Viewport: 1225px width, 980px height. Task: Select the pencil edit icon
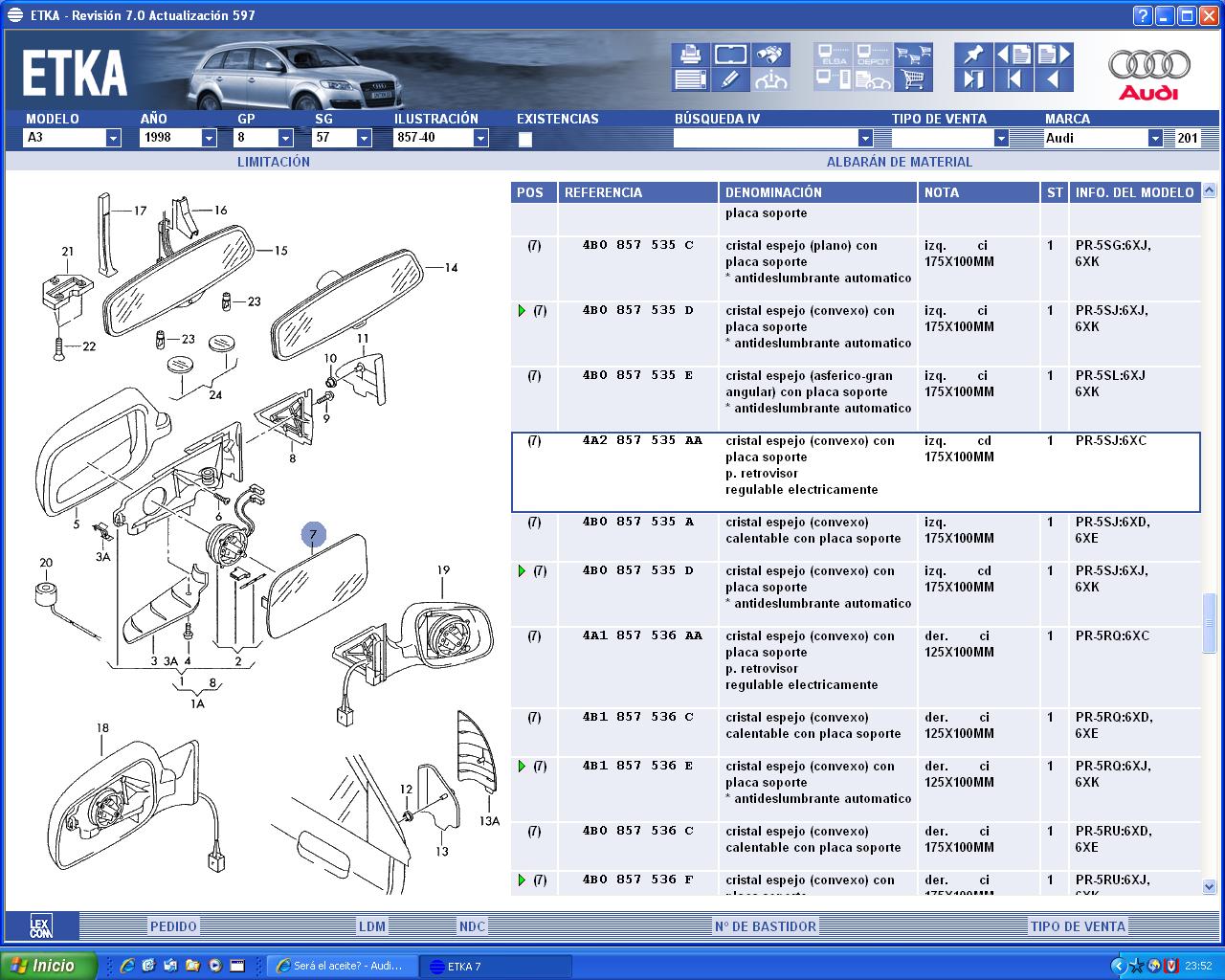[x=730, y=79]
